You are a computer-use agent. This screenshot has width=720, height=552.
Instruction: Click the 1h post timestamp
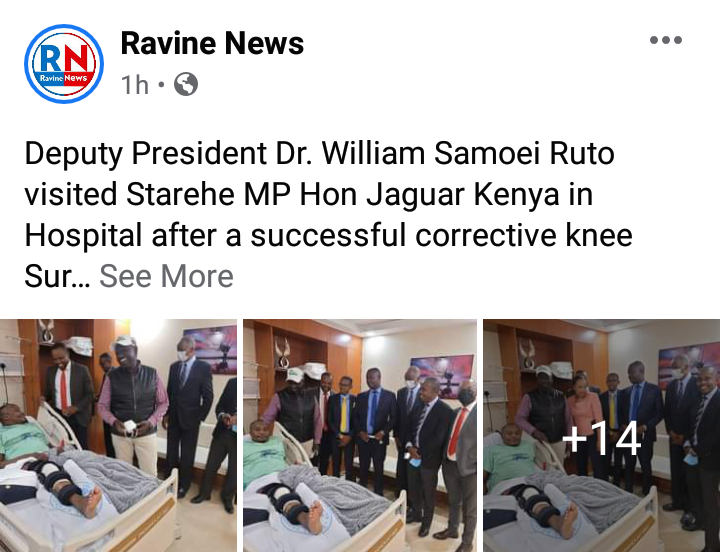click(x=135, y=85)
